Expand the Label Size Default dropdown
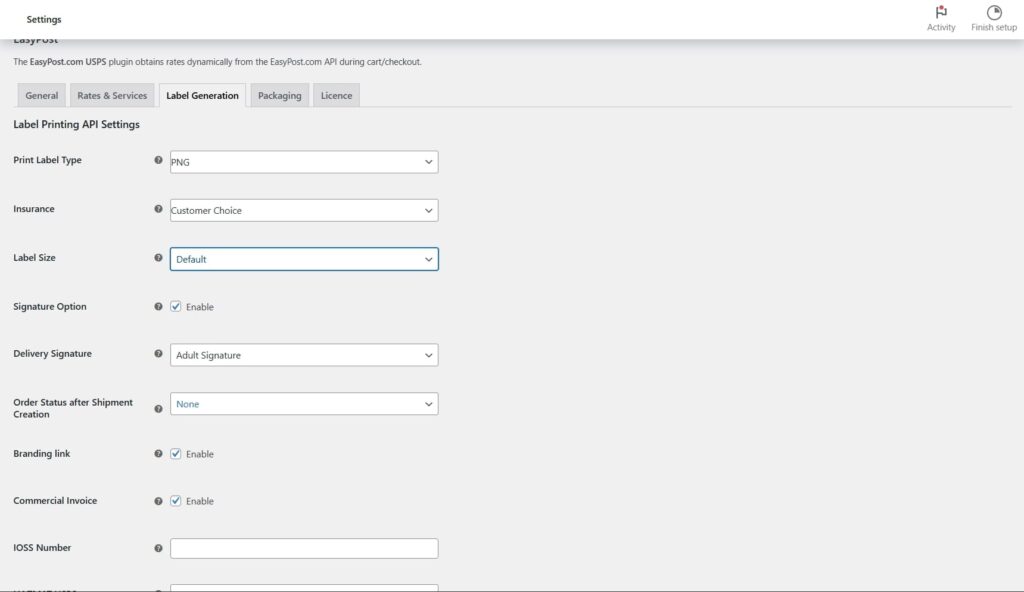1024x592 pixels. [x=304, y=259]
